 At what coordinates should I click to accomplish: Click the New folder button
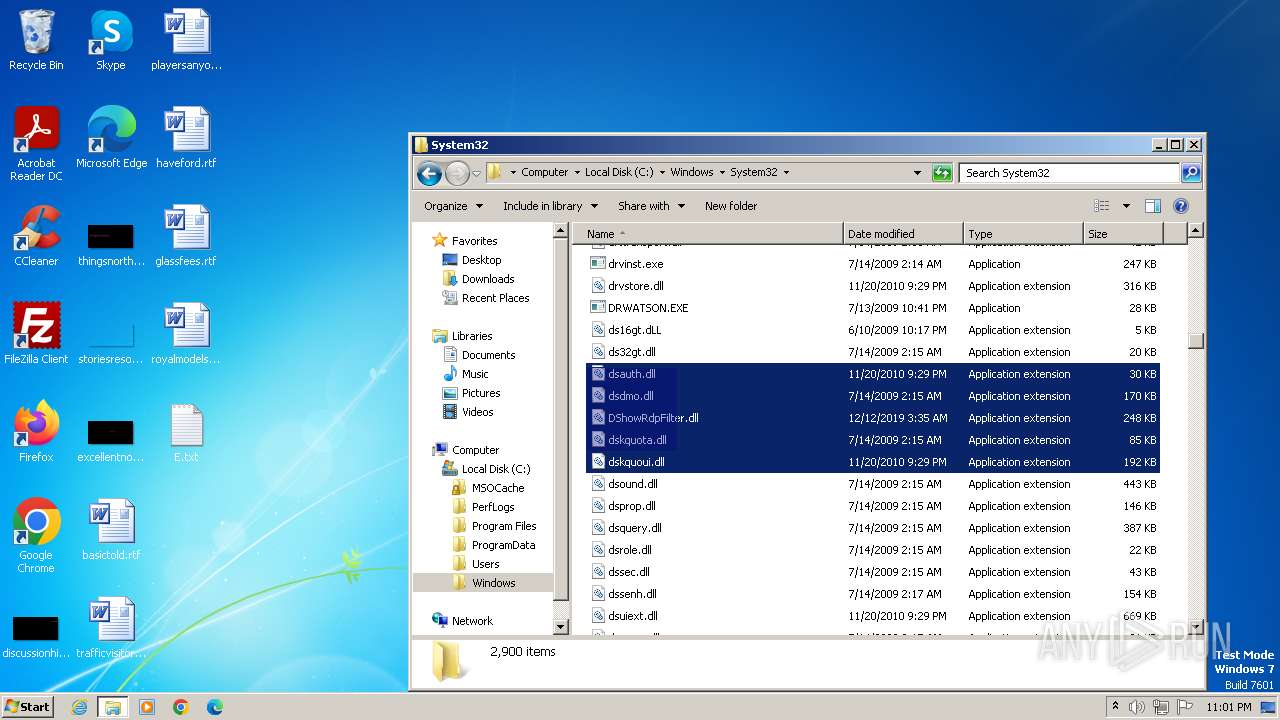click(731, 206)
